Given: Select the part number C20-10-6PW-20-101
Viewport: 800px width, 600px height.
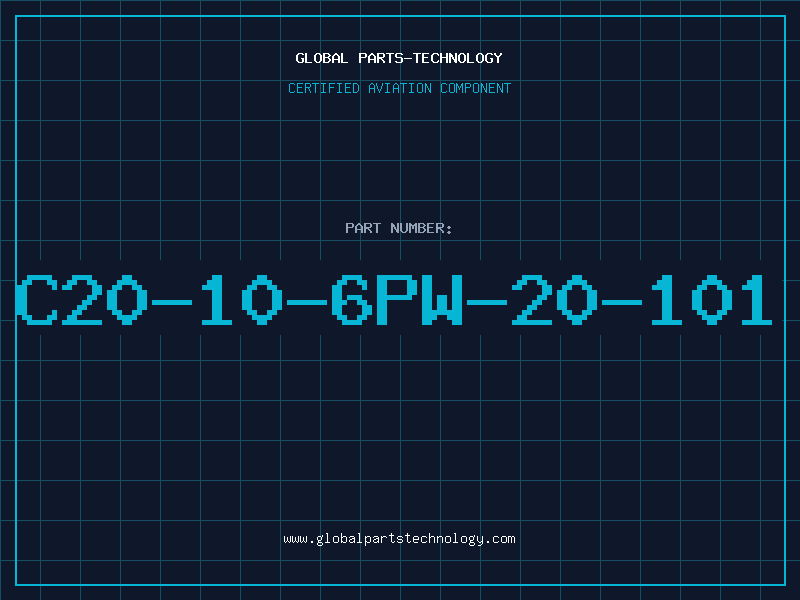Looking at the screenshot, I should point(394,300).
